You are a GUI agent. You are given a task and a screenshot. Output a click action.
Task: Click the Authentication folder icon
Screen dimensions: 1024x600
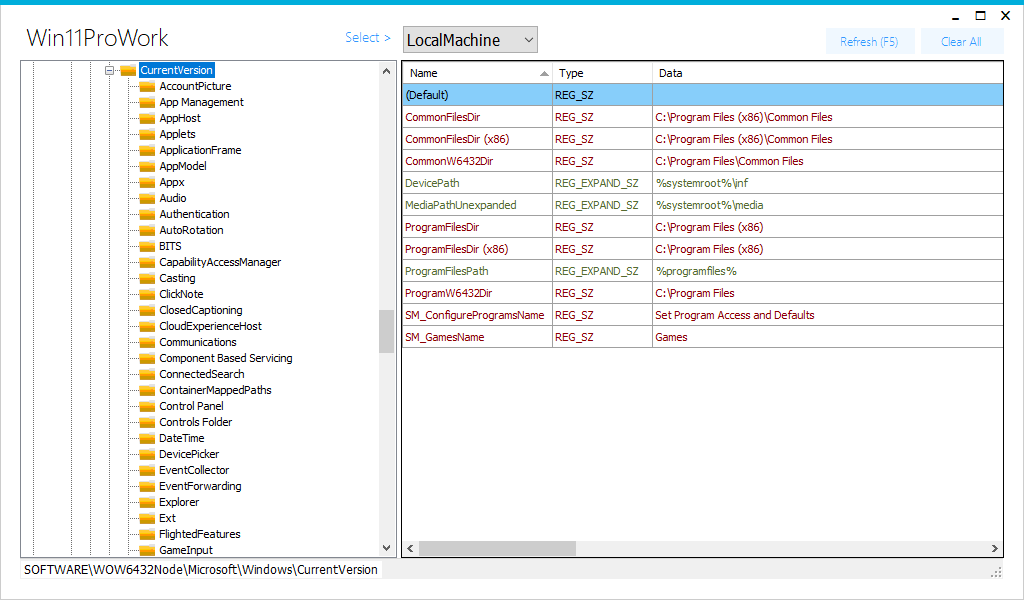(x=148, y=214)
